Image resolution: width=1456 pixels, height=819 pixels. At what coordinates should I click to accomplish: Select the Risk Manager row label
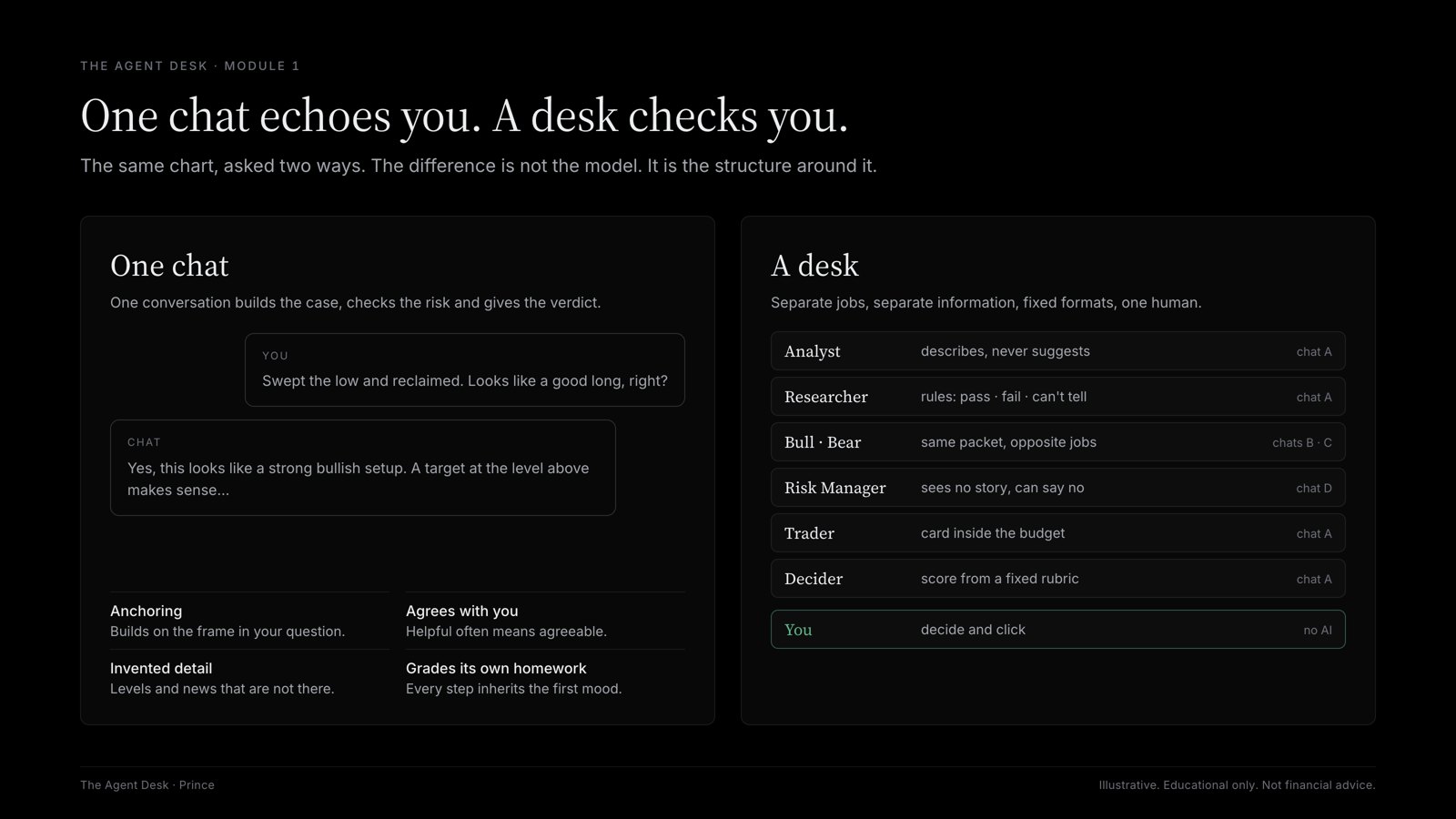pyautogui.click(x=834, y=488)
